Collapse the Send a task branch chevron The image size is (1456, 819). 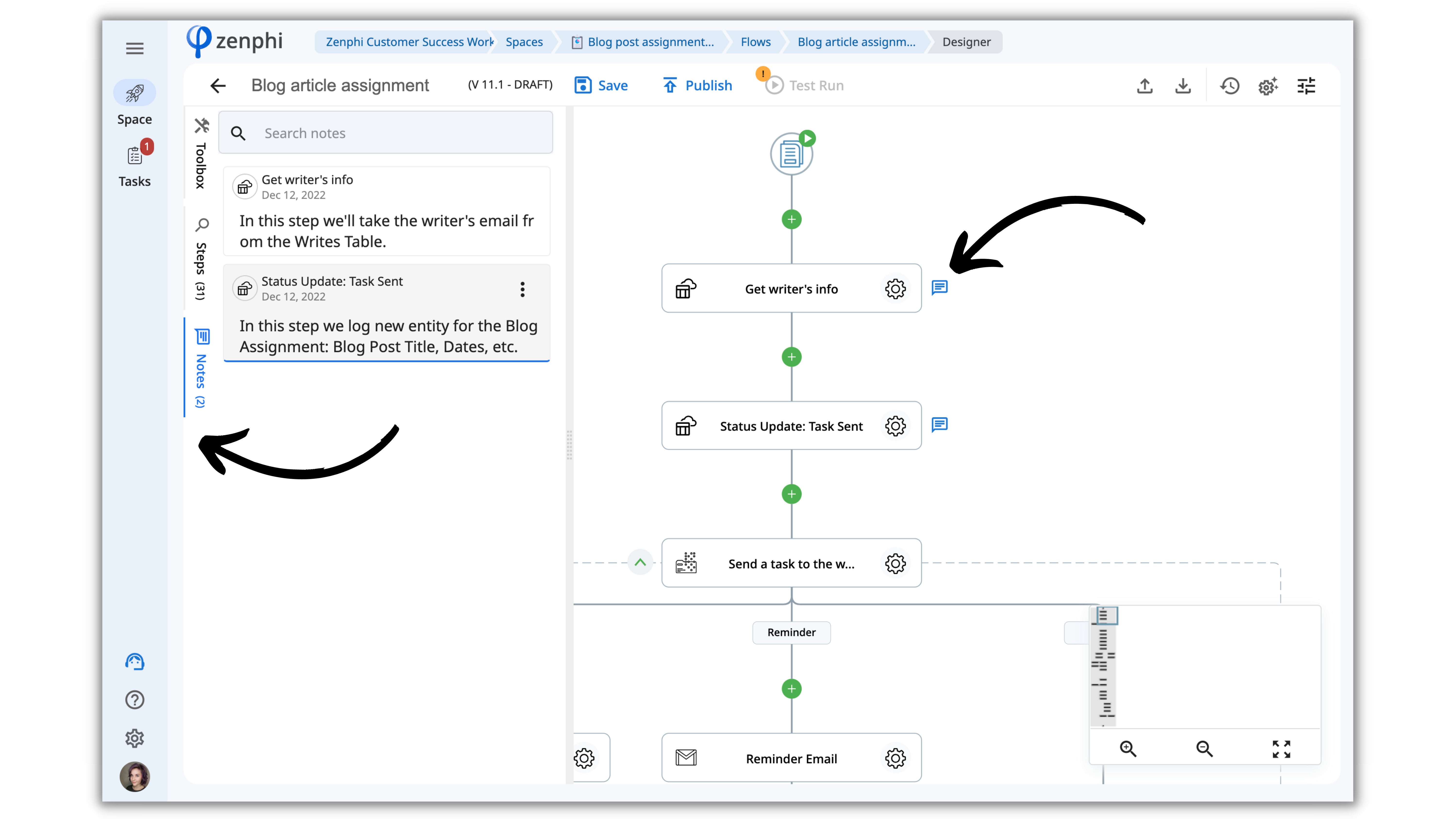coord(640,563)
